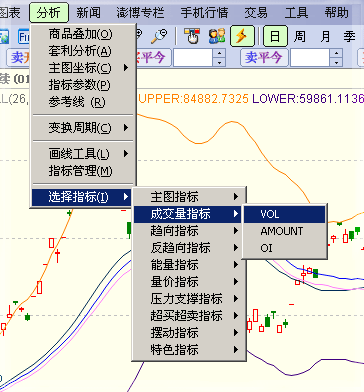Image resolution: width=364 pixels, height=392 pixels.
Task: Click the input field right of 卖平今
Action: point(310,58)
